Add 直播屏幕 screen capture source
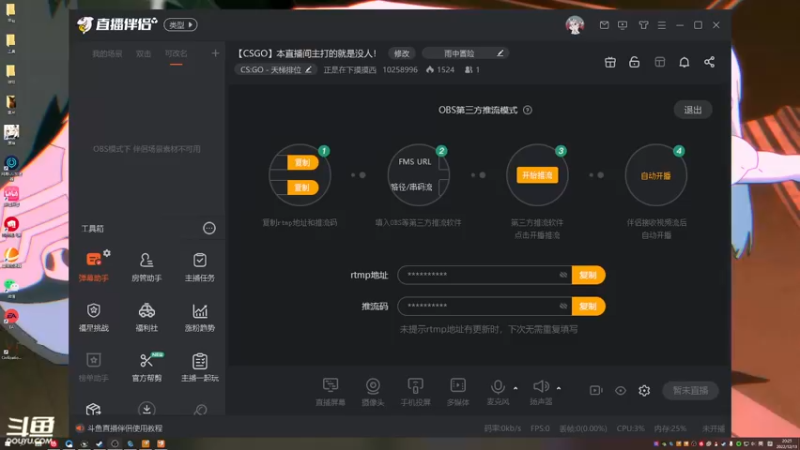The width and height of the screenshot is (800, 450). click(x=330, y=391)
